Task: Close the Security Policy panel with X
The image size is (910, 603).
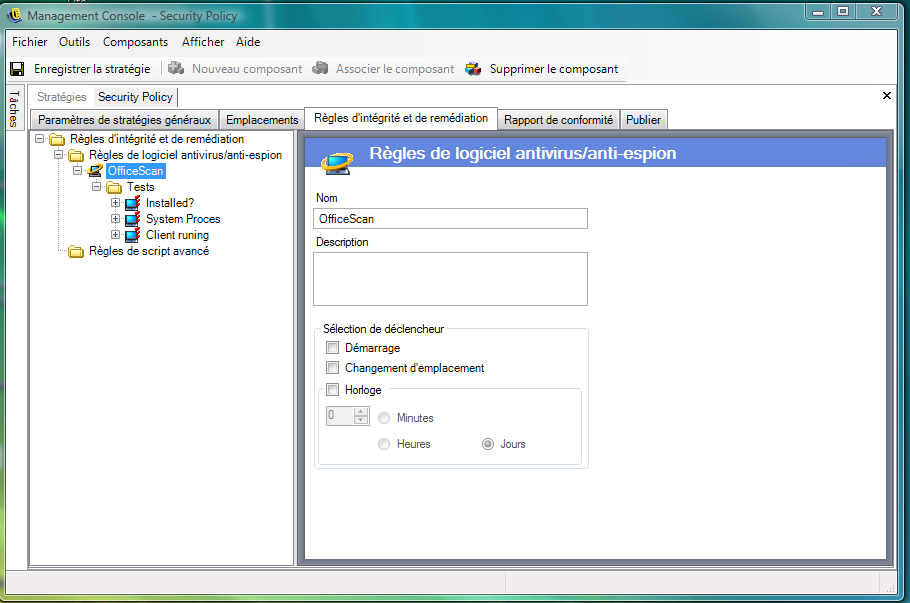Action: (x=886, y=96)
